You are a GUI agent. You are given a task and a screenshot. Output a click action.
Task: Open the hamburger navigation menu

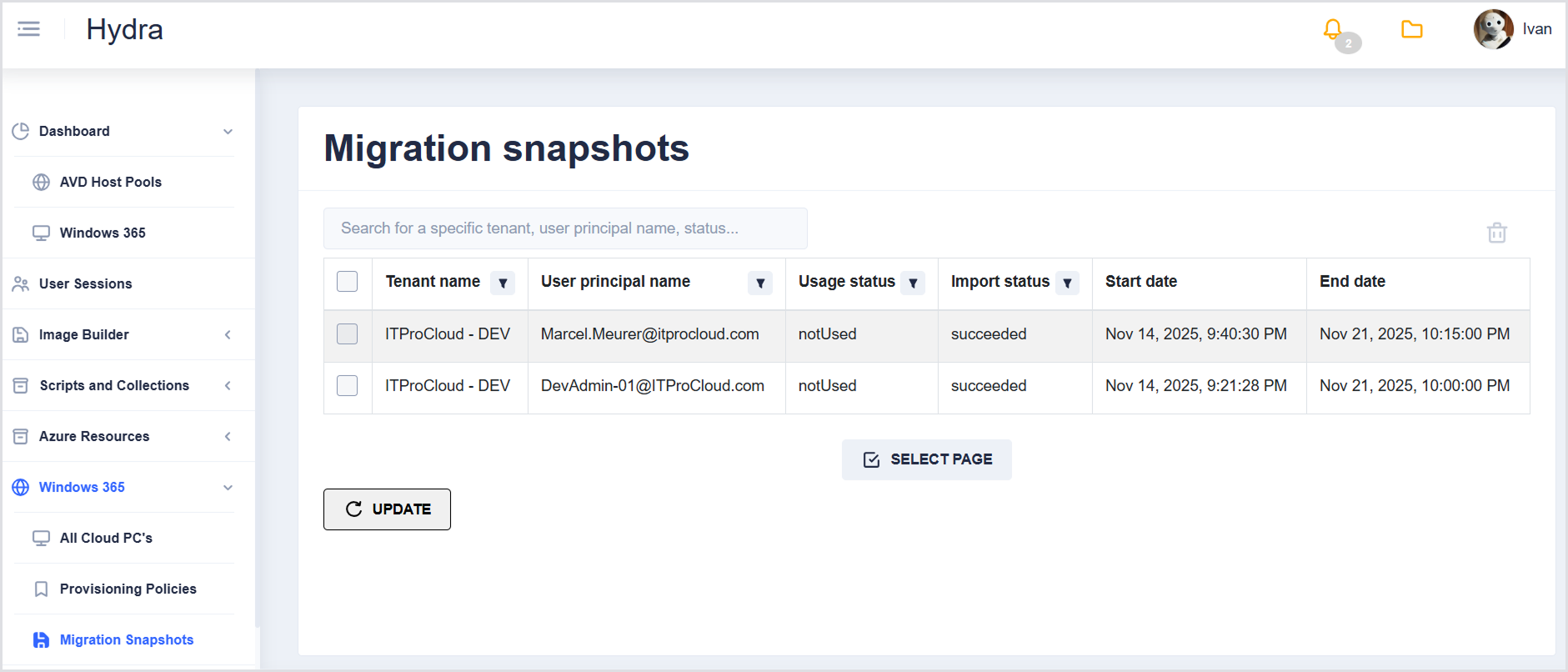(28, 29)
